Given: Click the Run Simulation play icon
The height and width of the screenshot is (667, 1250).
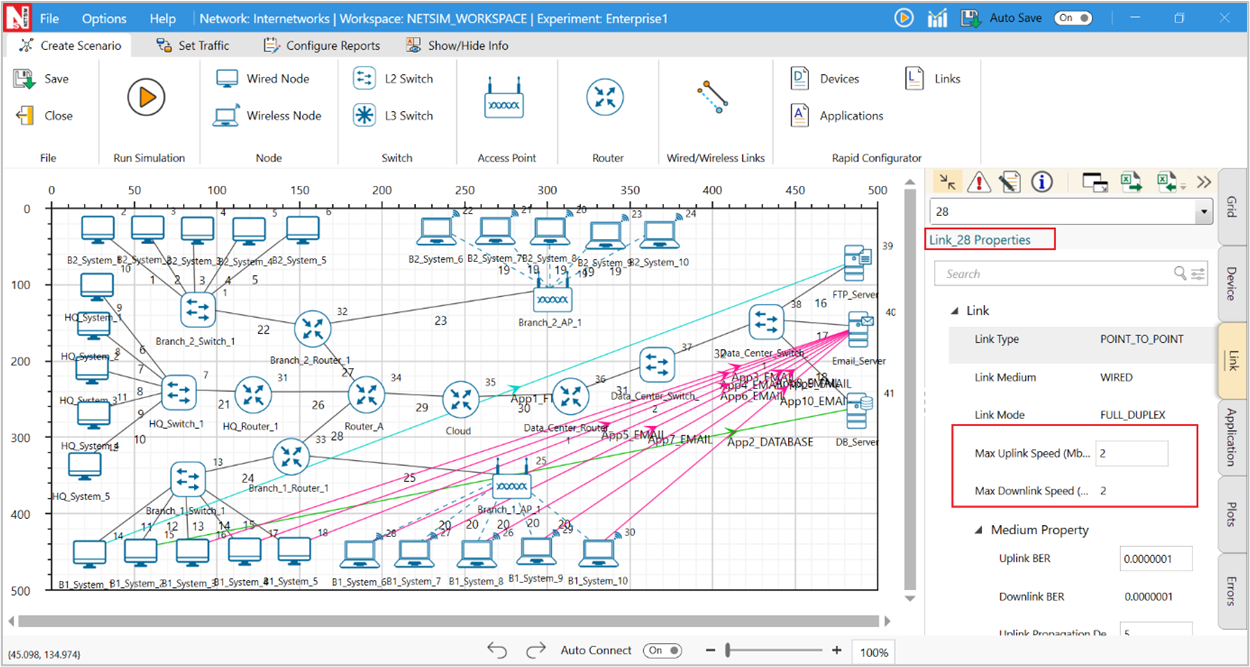Looking at the screenshot, I should tap(146, 97).
